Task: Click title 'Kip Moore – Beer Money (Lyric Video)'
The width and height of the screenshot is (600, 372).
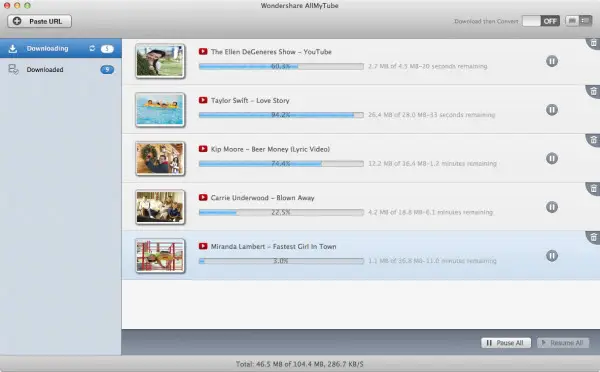Action: 270,149
